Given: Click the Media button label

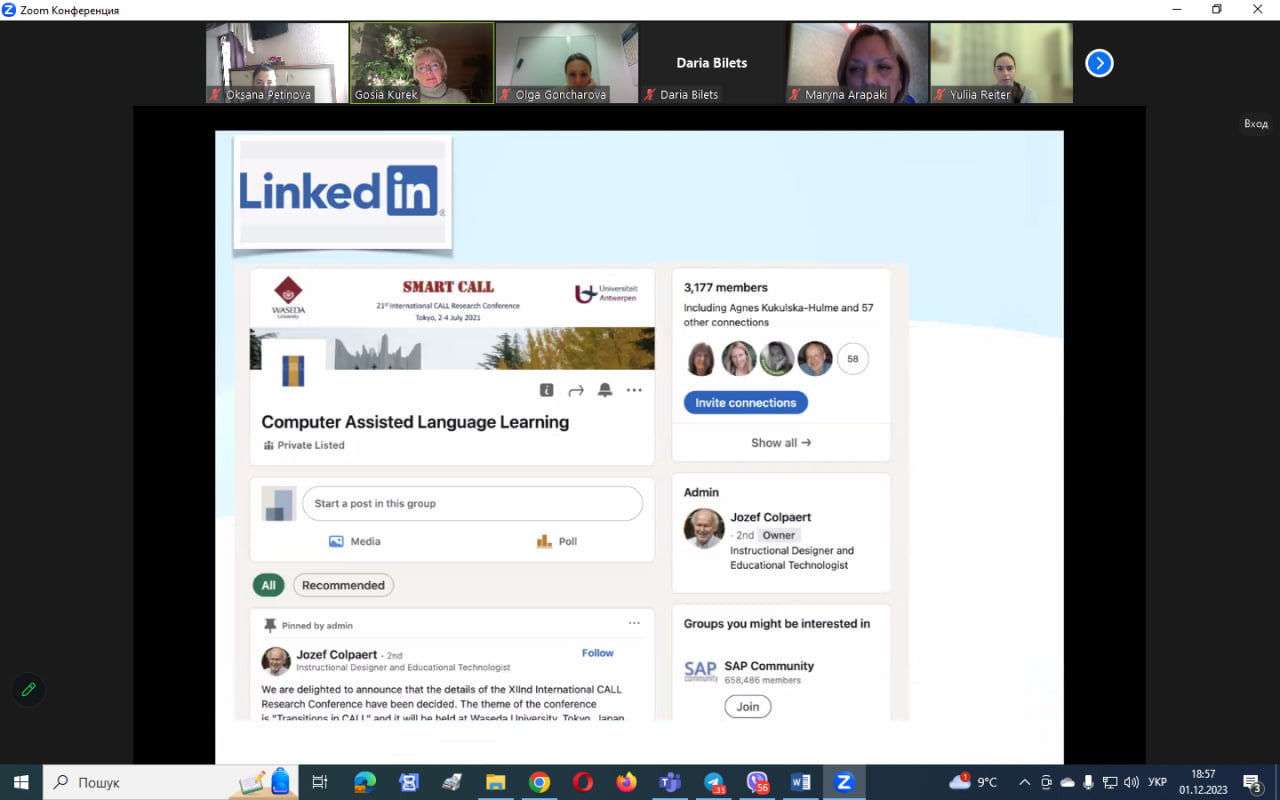Looking at the screenshot, I should point(365,541).
